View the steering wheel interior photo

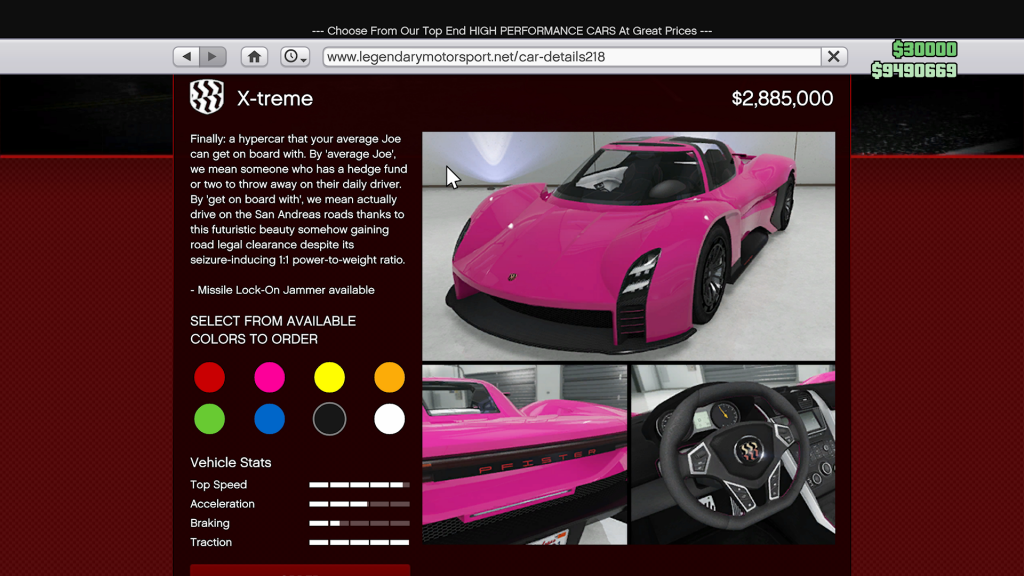click(x=732, y=454)
